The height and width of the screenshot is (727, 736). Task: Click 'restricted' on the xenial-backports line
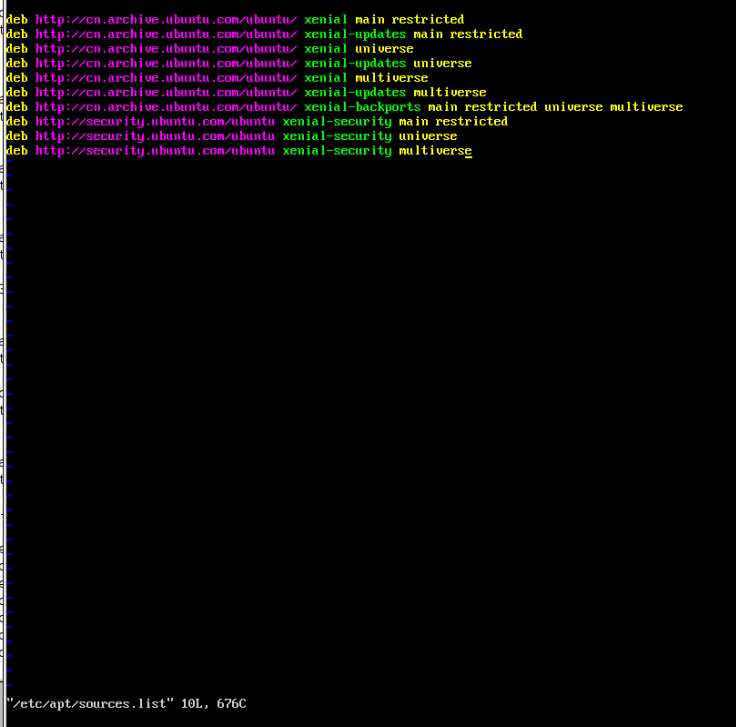pyautogui.click(x=500, y=107)
